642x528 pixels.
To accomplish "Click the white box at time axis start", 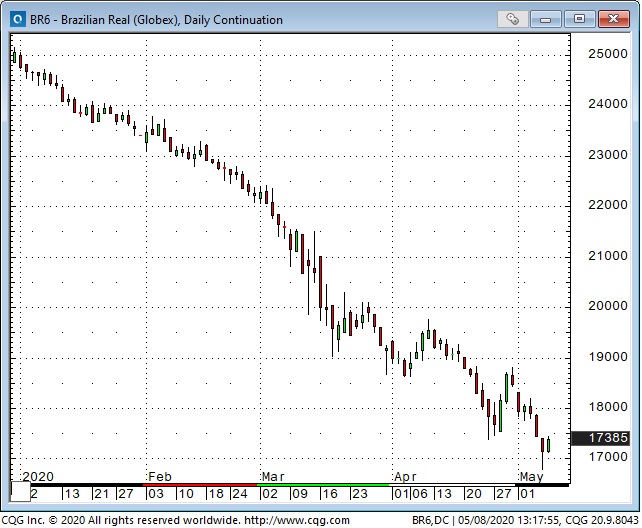I will [20, 492].
